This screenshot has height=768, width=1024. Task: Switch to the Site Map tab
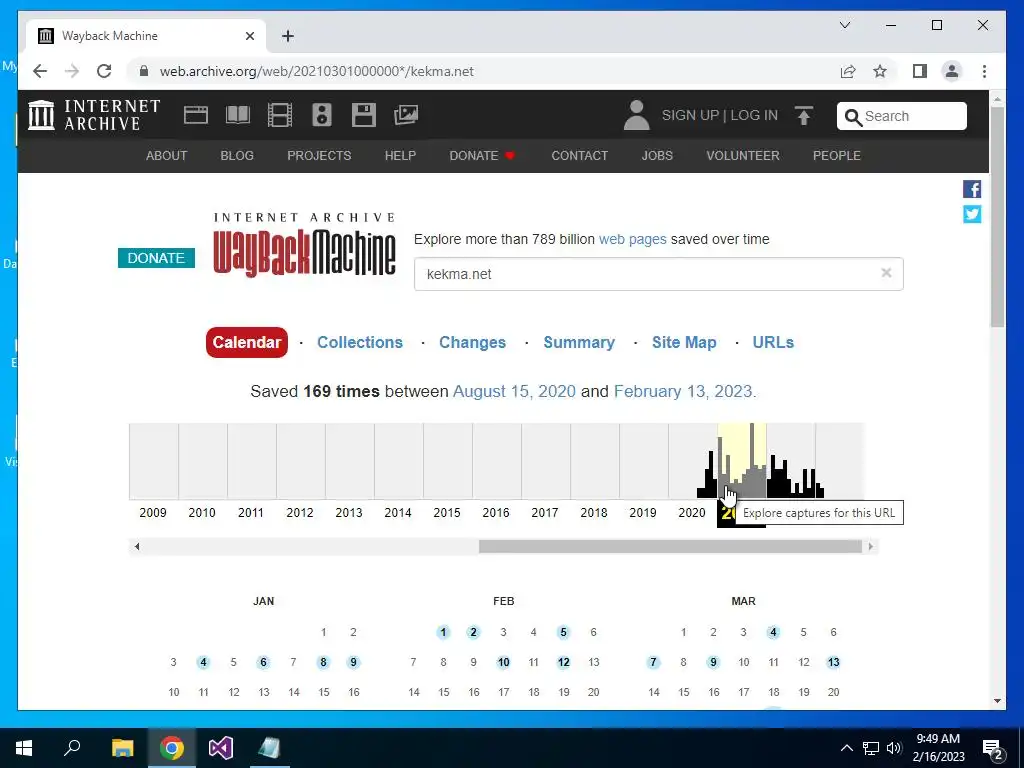[684, 342]
